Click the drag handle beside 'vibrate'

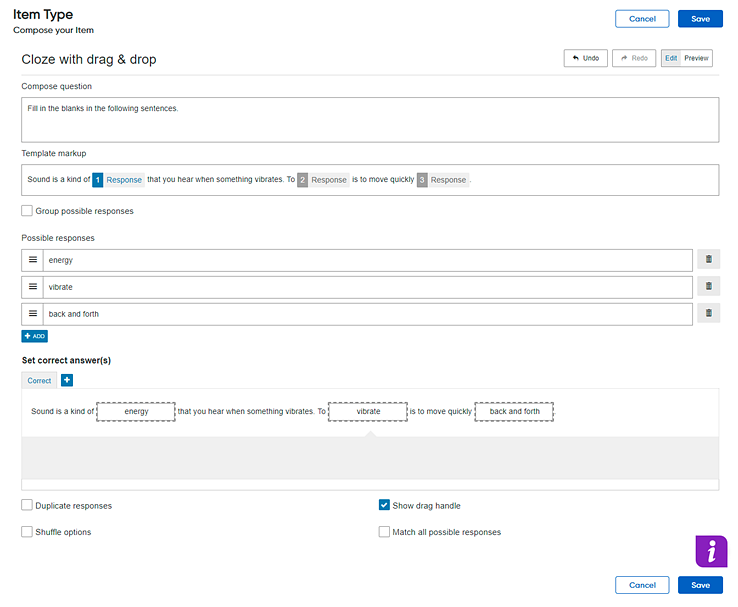point(32,287)
